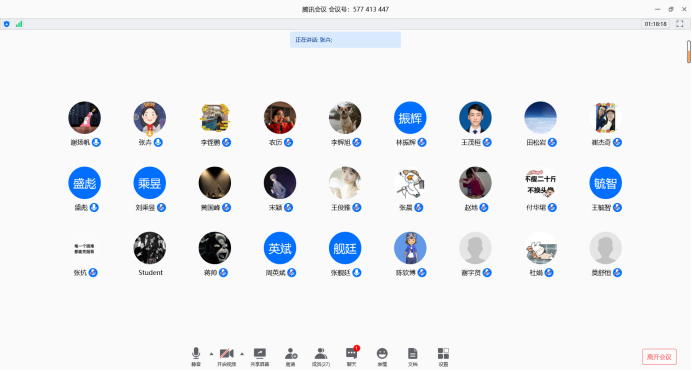The height and width of the screenshot is (371, 692).
Task: Select the blue 毓智 avatar
Action: pos(606,183)
